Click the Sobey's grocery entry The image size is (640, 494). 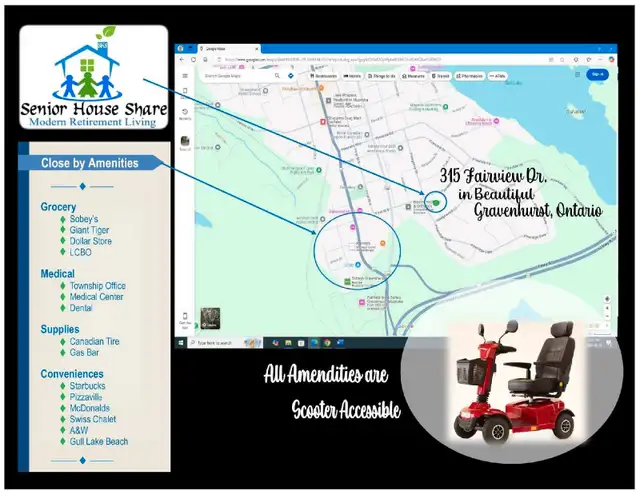coord(84,219)
